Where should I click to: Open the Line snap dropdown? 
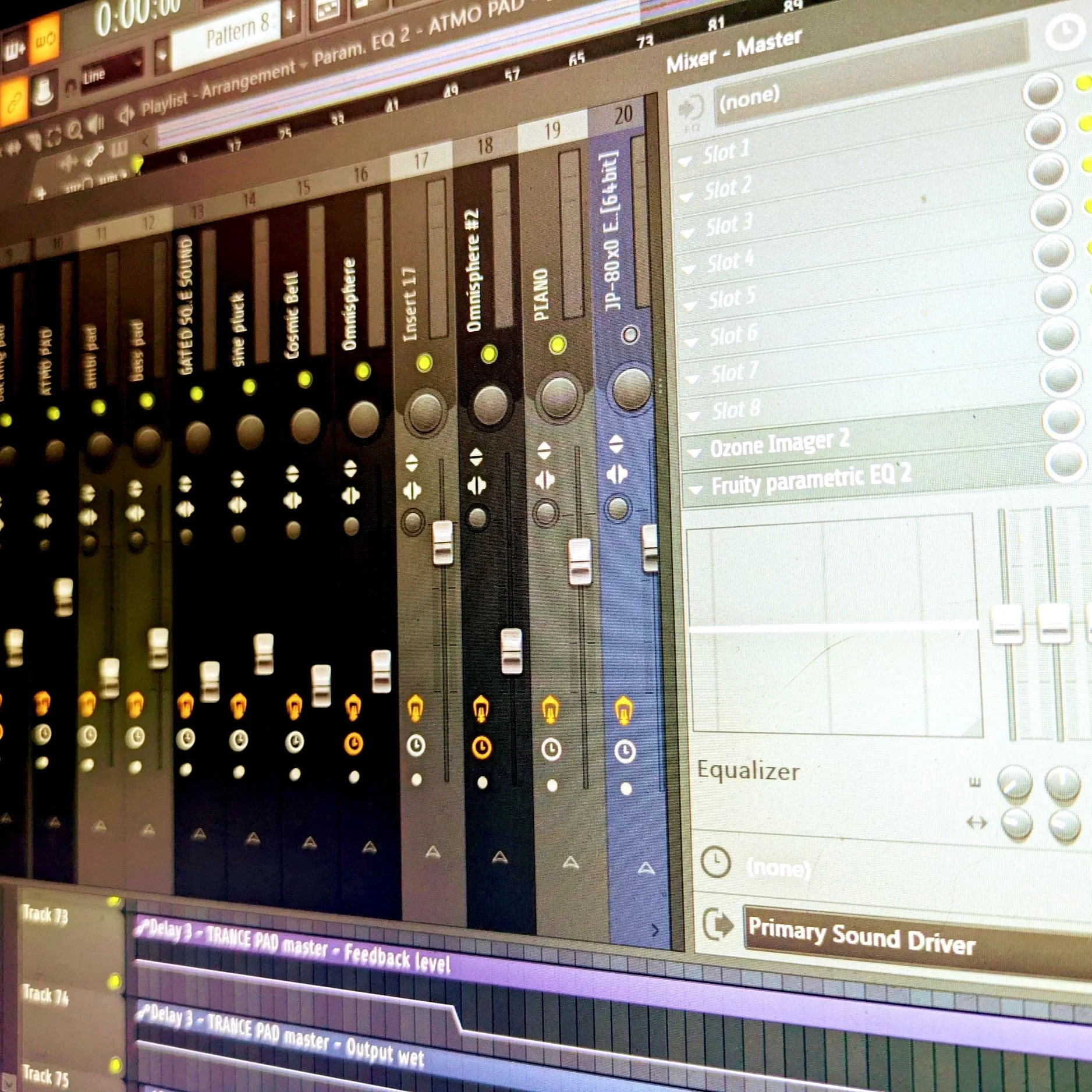click(111, 69)
